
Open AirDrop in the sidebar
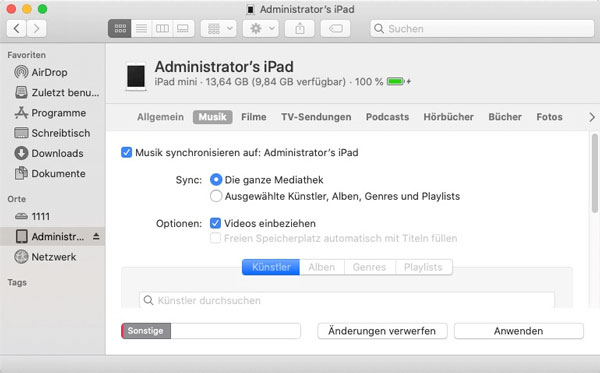41,72
